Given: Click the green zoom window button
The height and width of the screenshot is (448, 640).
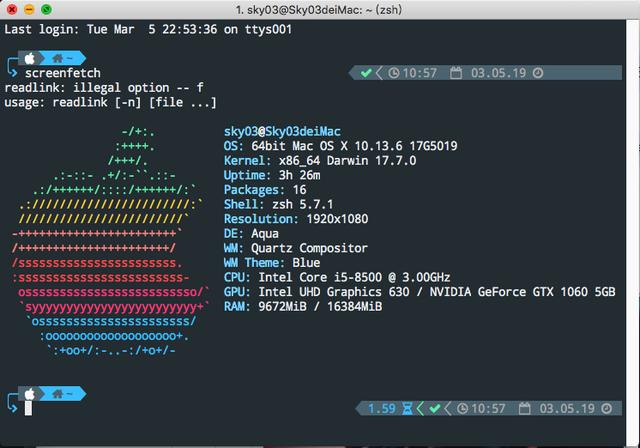Looking at the screenshot, I should coord(46,9).
